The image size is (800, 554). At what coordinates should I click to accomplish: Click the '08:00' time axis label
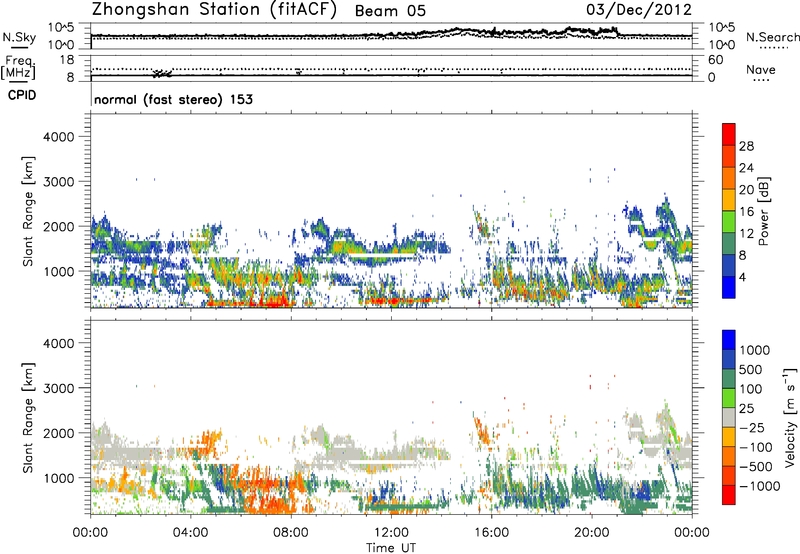tap(291, 533)
